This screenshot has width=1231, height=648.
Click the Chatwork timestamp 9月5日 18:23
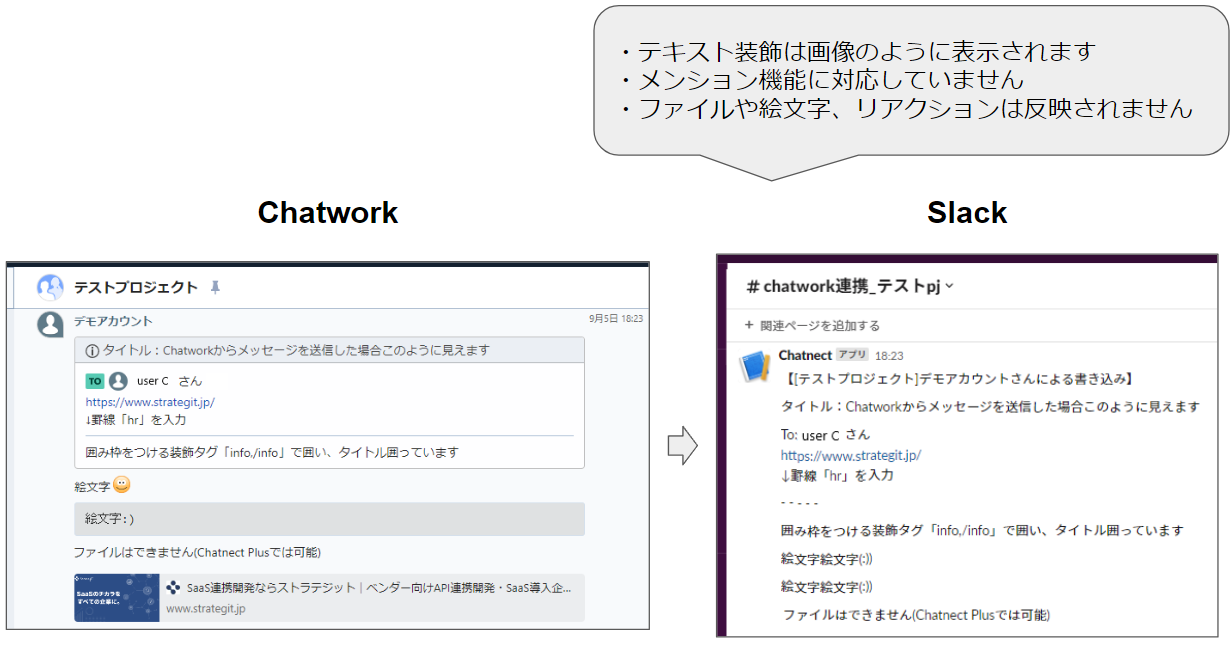616,318
